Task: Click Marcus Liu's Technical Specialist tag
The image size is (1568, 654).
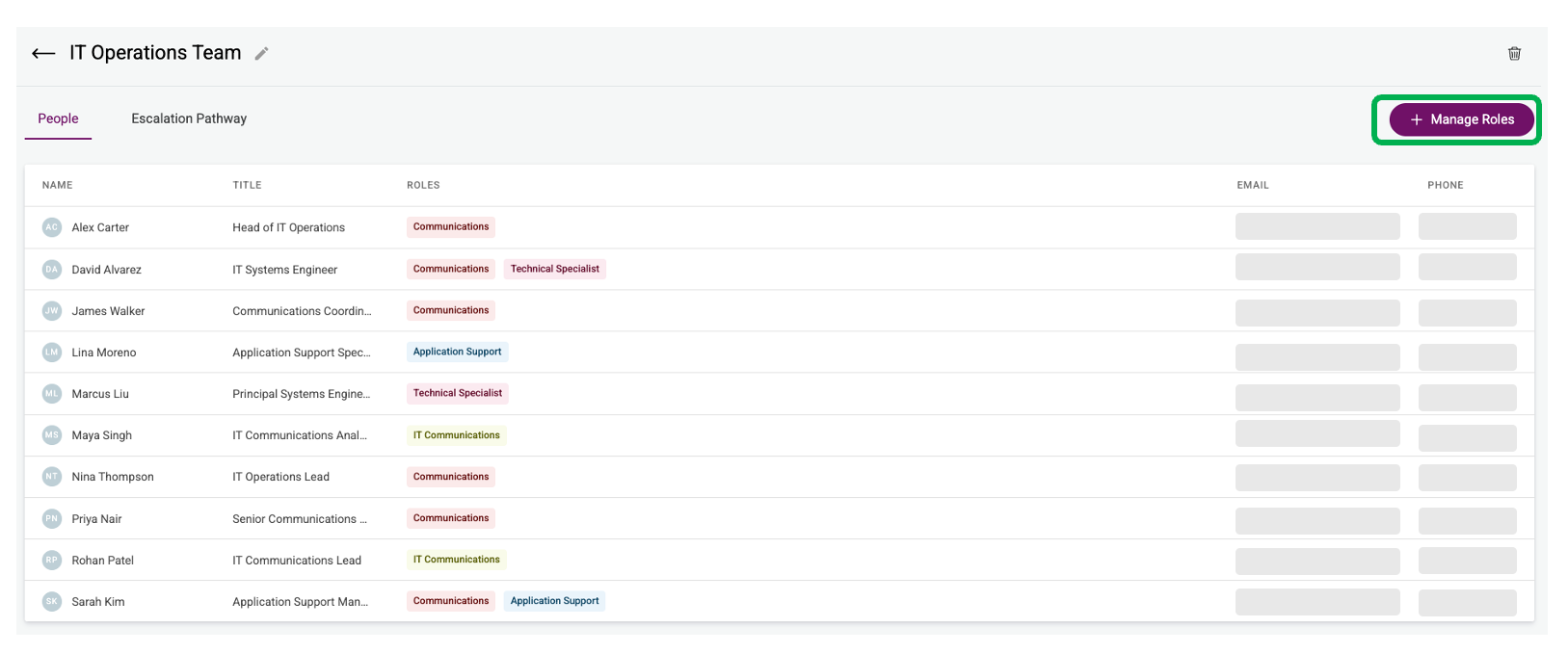Action: coord(458,393)
